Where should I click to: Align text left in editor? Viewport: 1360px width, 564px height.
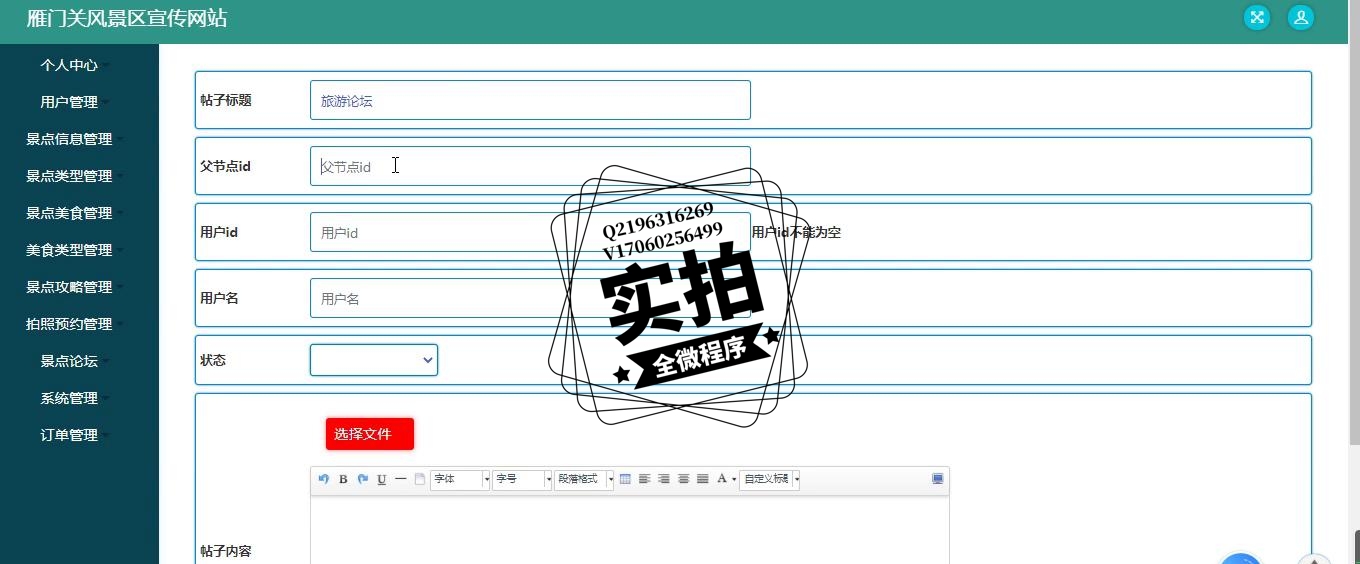point(645,479)
